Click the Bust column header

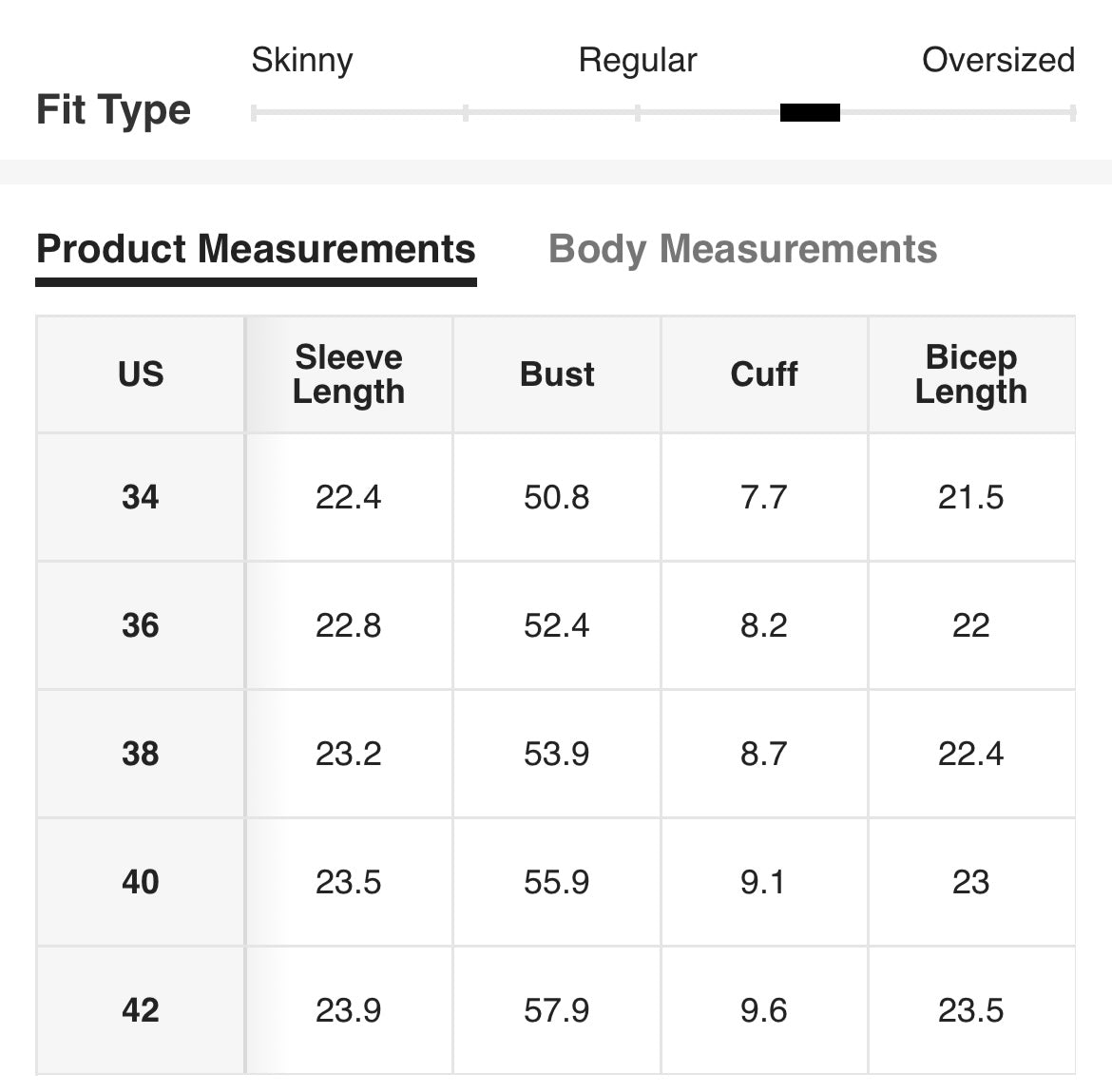coord(557,374)
